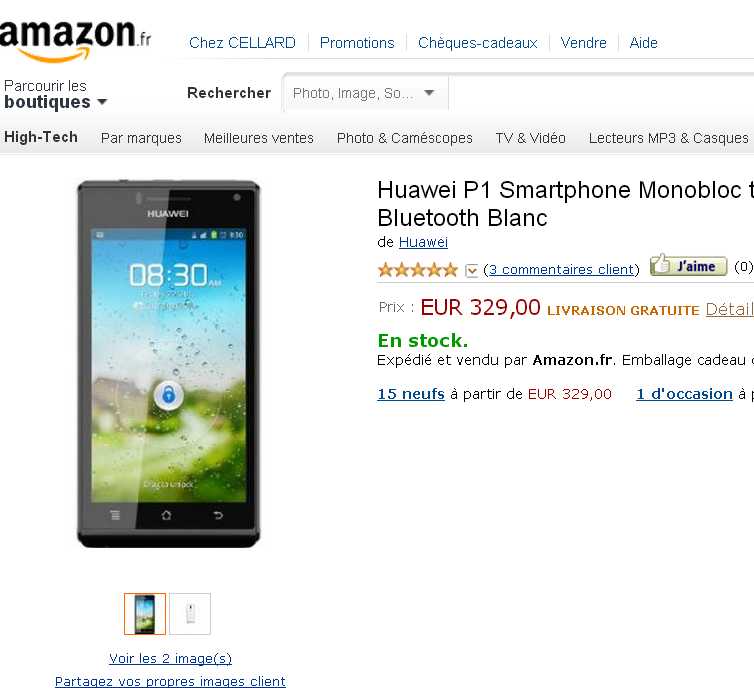Viewport: 754px width, 688px height.
Task: Open the Aide help link
Action: point(643,43)
